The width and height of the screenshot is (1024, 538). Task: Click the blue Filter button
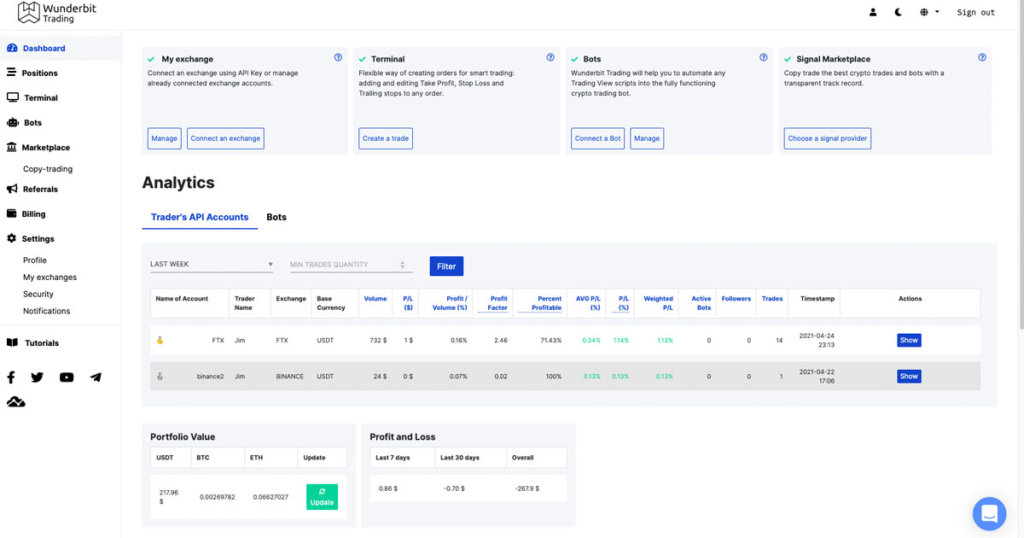(446, 266)
